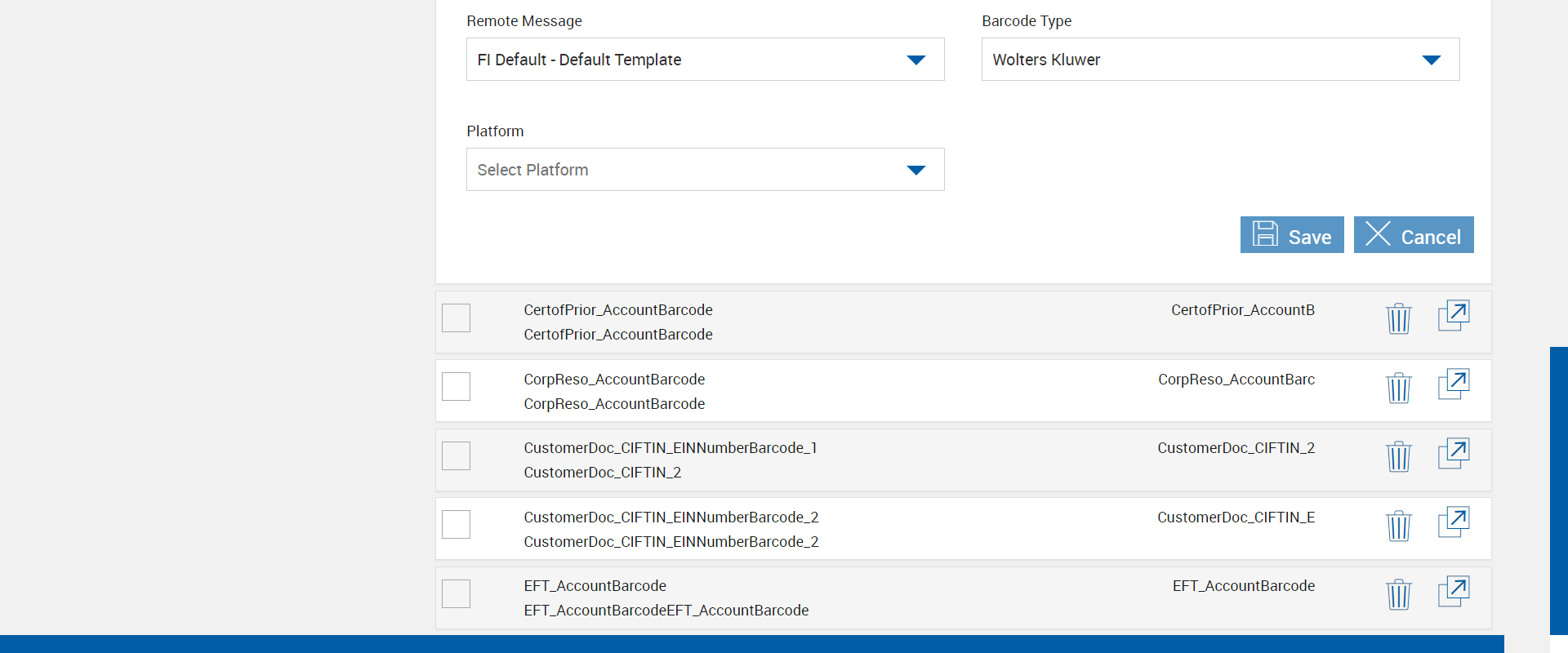This screenshot has width=1568, height=653.
Task: Open EFT_AccountBarcode with popout icon
Action: coord(1453,592)
